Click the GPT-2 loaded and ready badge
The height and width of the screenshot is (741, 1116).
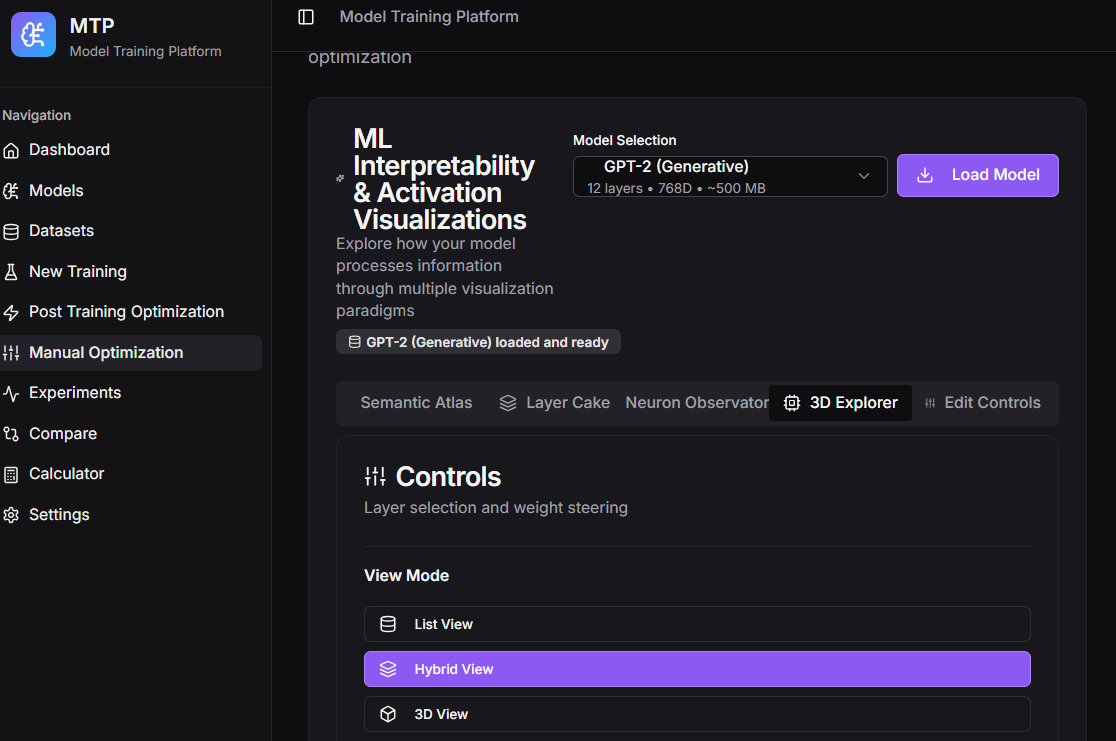[x=478, y=342]
